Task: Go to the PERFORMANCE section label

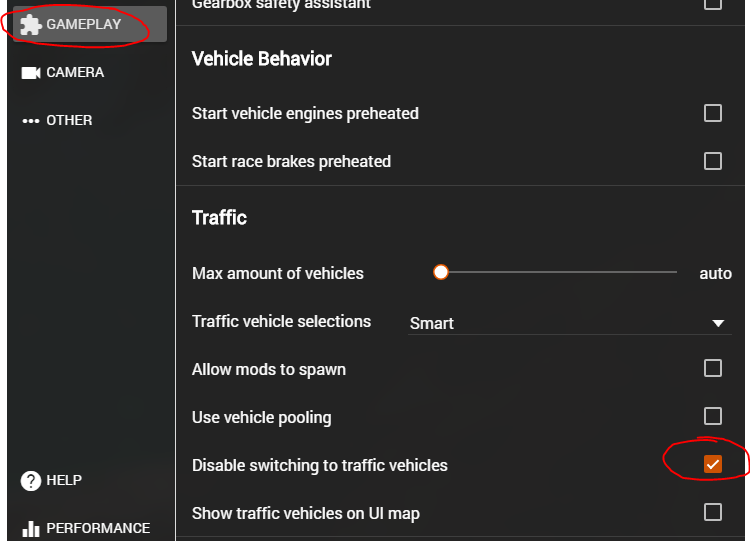Action: click(98, 528)
